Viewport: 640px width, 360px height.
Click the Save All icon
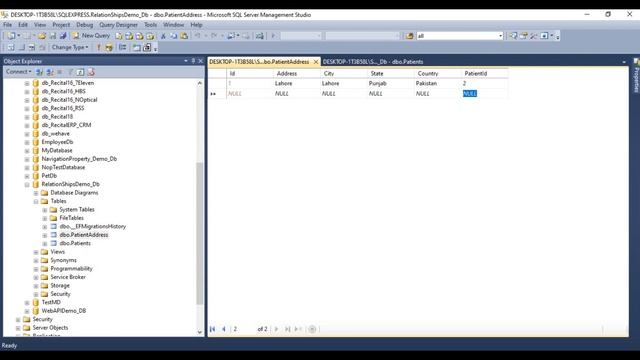63,36
